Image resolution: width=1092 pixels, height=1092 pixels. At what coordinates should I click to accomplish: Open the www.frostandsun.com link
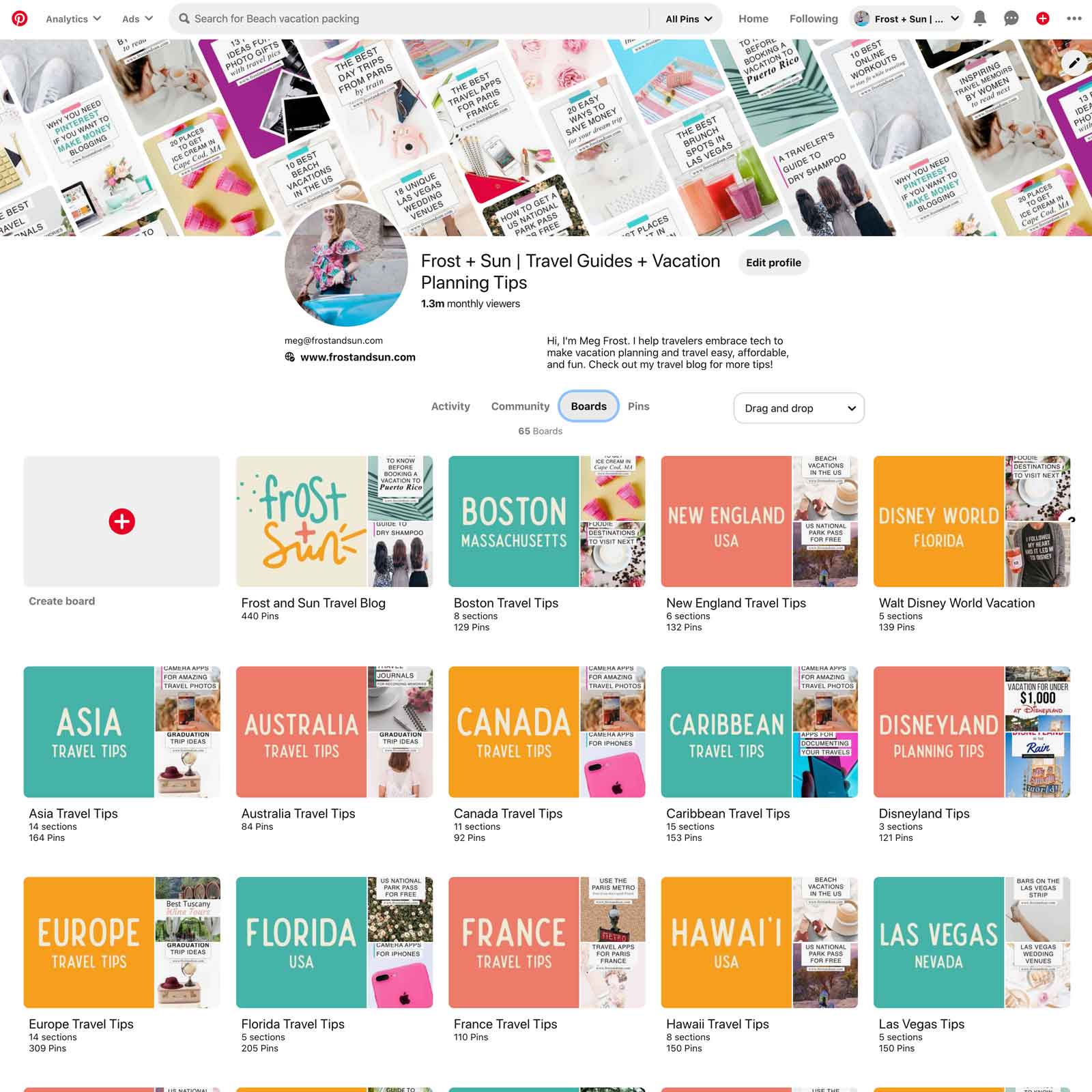(358, 357)
